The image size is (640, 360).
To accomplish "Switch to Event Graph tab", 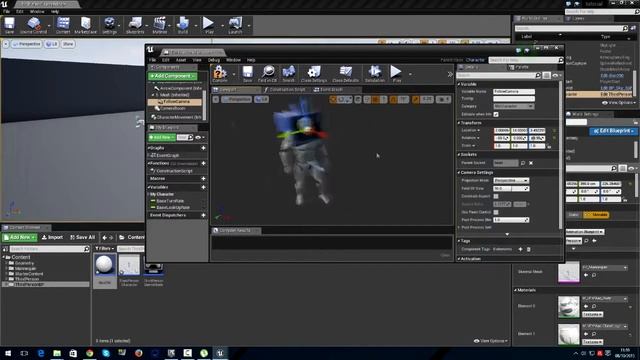I will 331,90.
